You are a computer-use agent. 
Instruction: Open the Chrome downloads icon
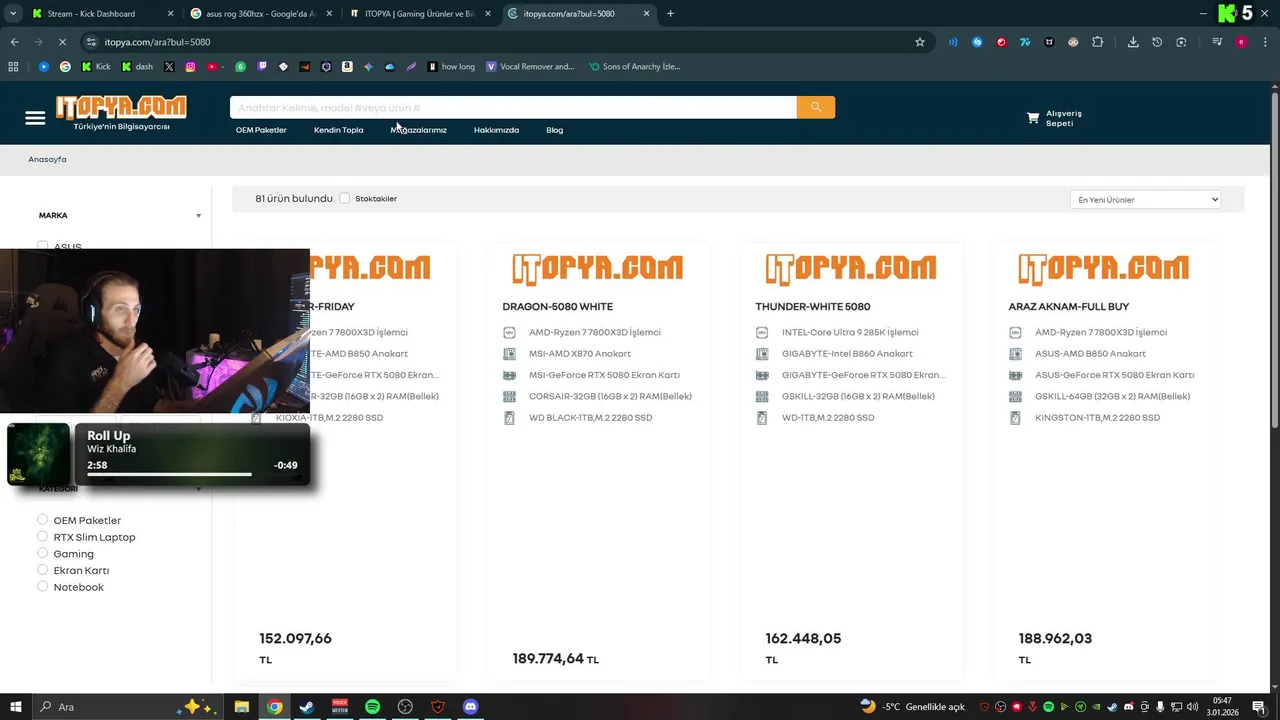tap(1133, 42)
